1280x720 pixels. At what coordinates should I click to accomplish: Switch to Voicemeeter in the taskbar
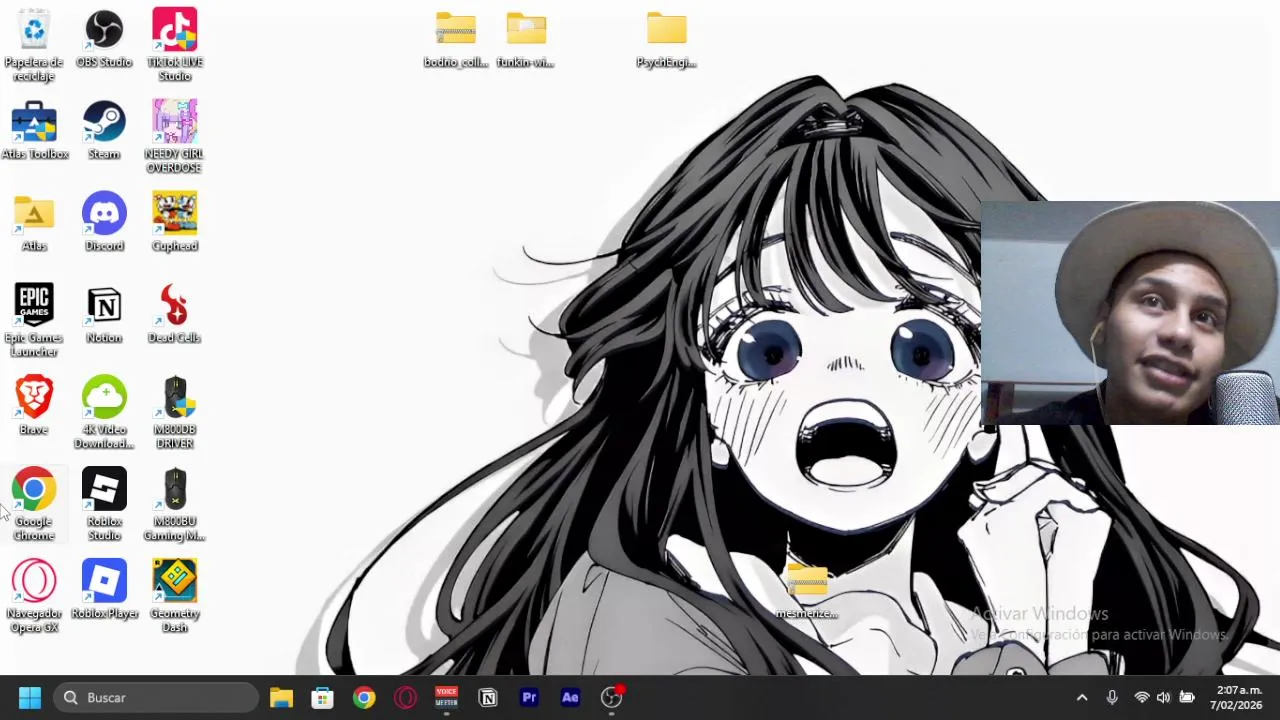point(446,697)
